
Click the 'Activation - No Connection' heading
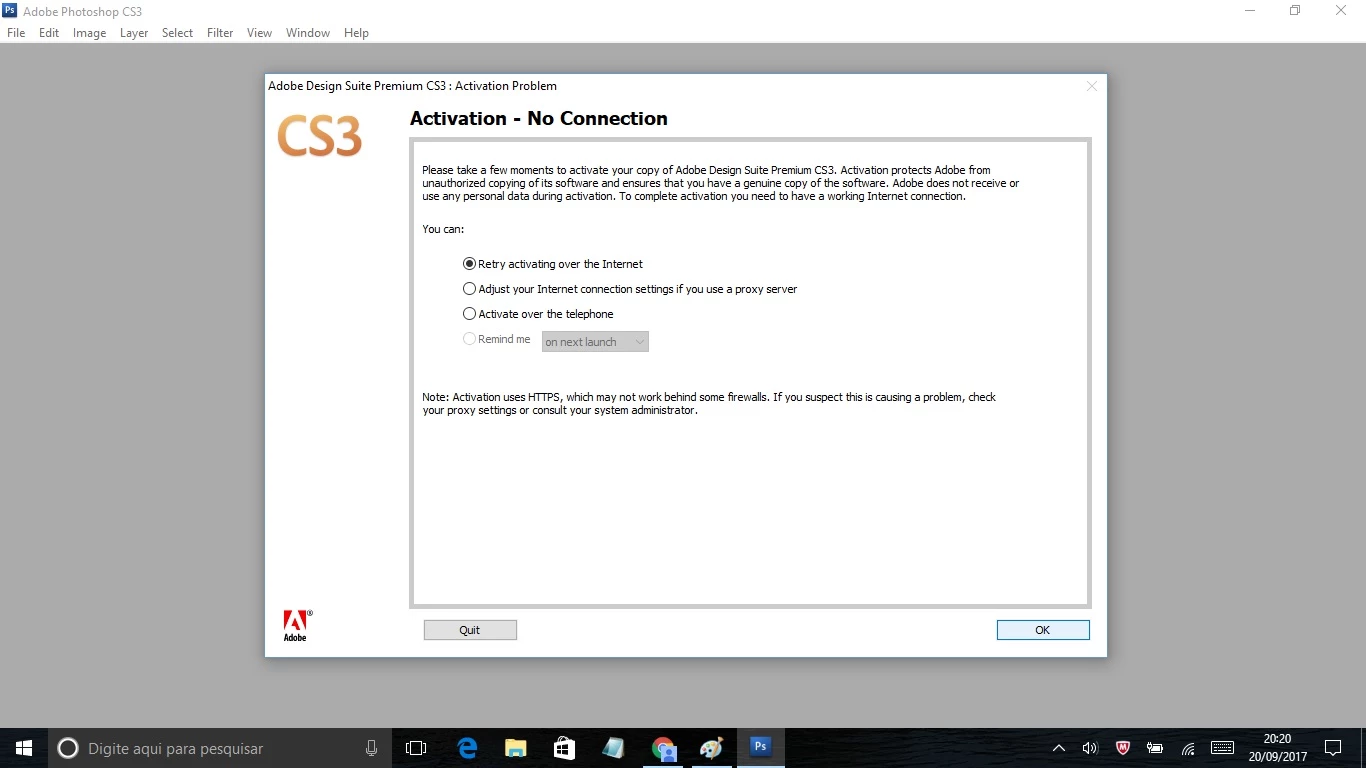[x=539, y=119]
